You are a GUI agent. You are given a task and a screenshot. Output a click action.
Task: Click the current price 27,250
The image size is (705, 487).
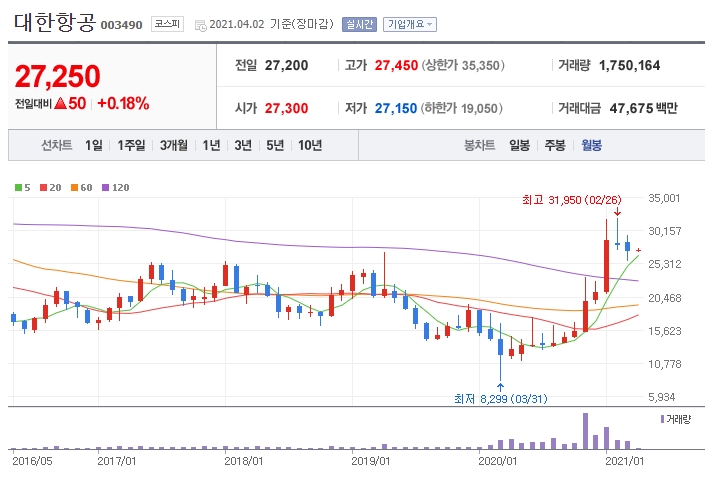(x=58, y=76)
